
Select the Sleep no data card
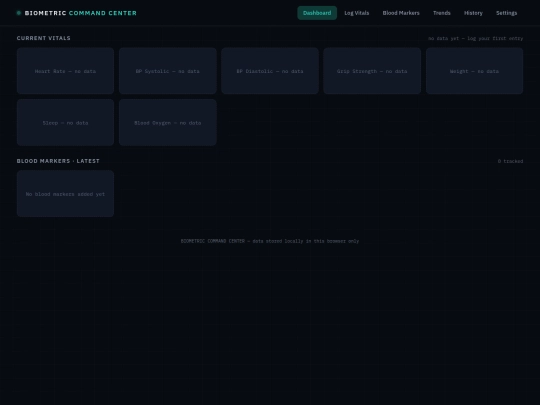click(x=65, y=123)
